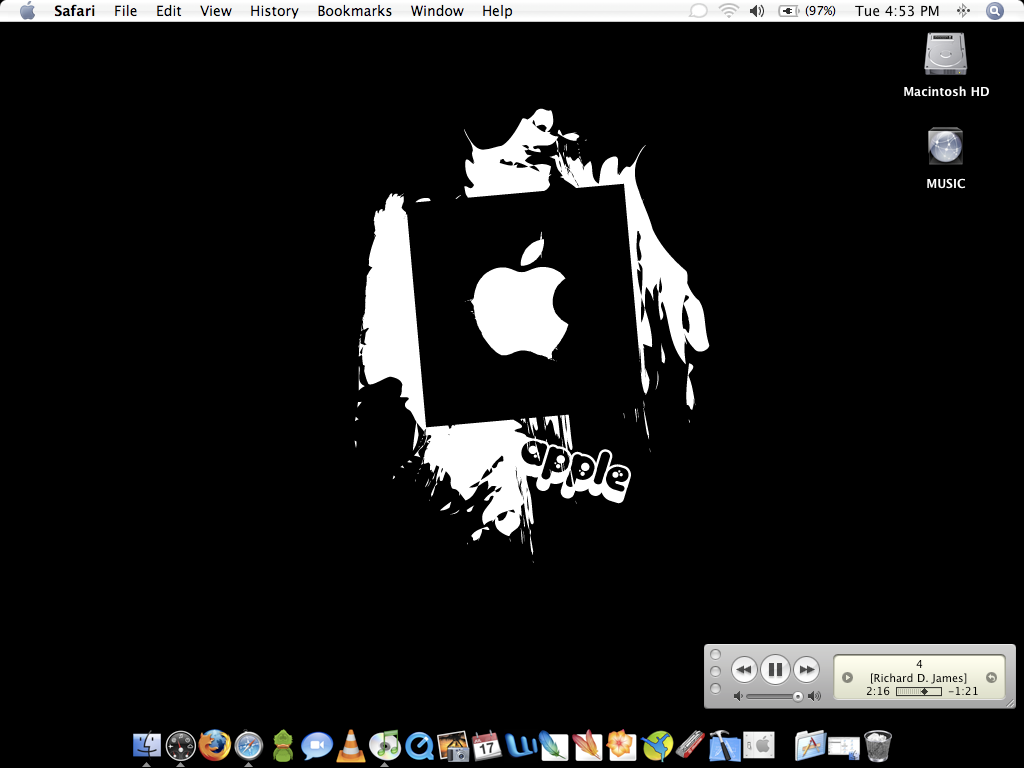Open the Trash in the dock

[x=878, y=745]
